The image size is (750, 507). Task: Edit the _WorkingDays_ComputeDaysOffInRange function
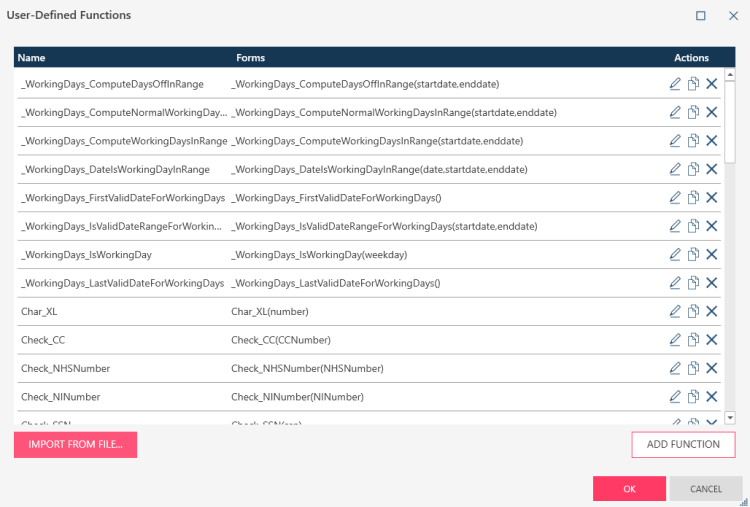(675, 84)
